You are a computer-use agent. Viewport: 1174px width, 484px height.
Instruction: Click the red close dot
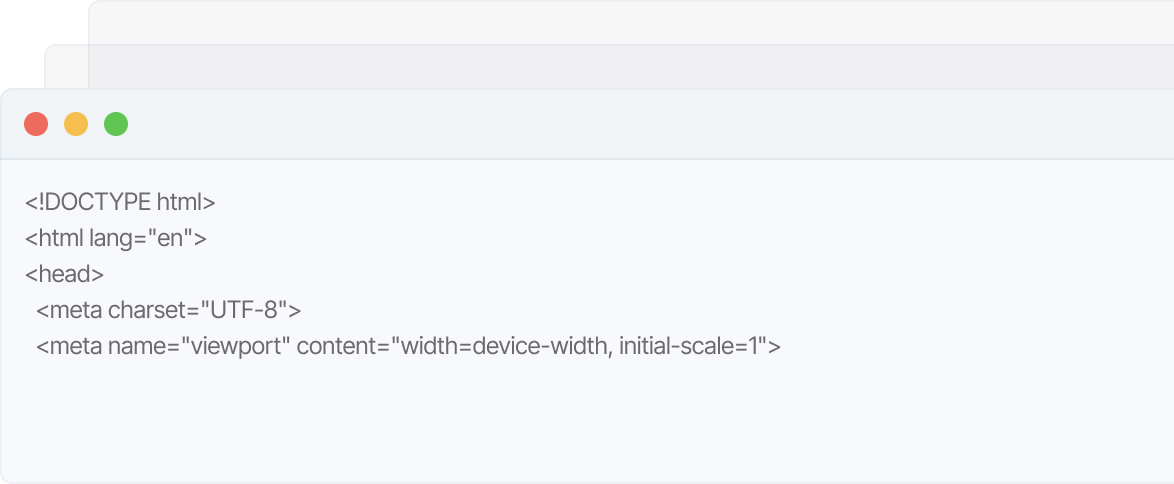[36, 124]
